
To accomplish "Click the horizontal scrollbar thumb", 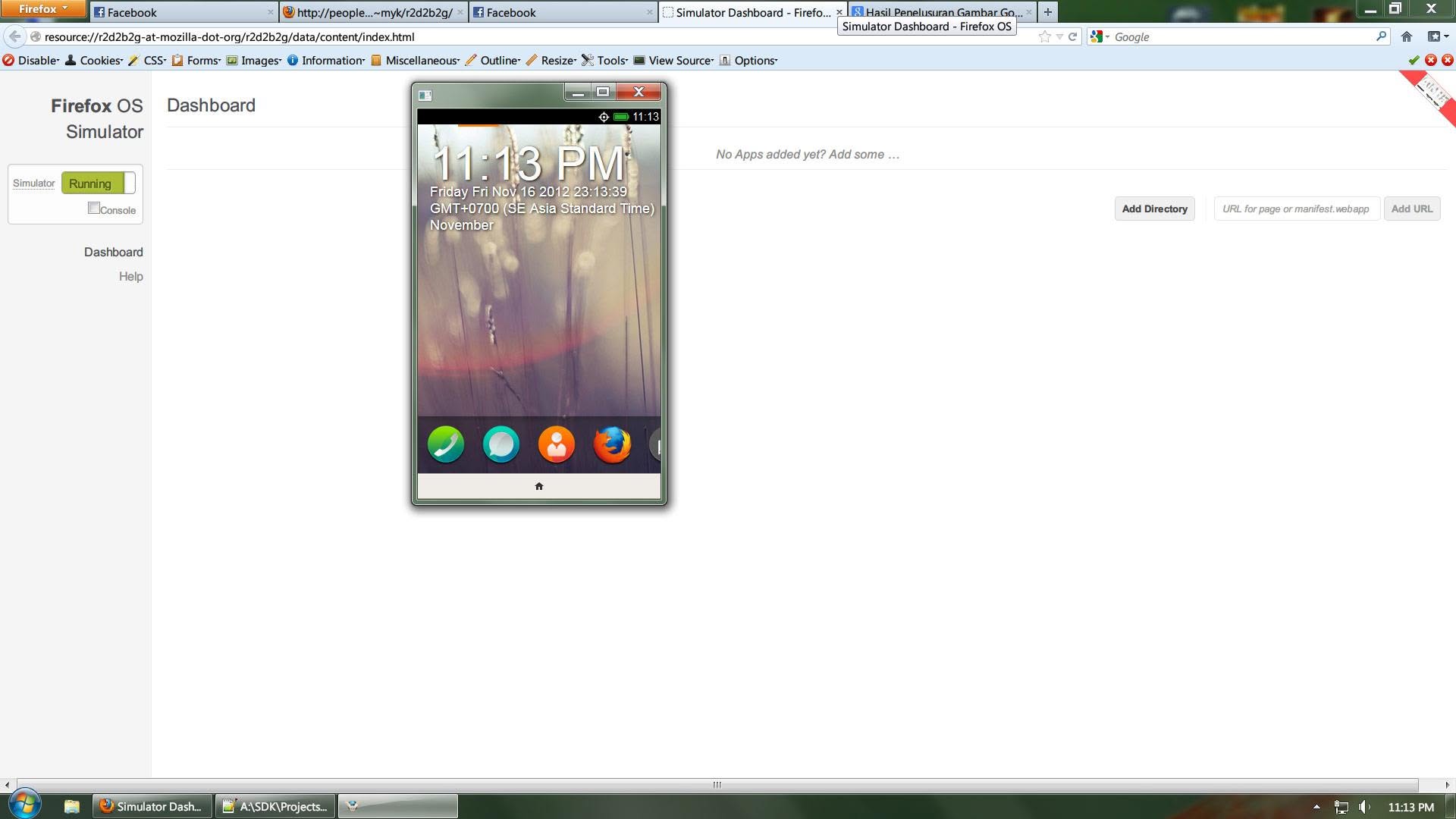I will coord(717,785).
